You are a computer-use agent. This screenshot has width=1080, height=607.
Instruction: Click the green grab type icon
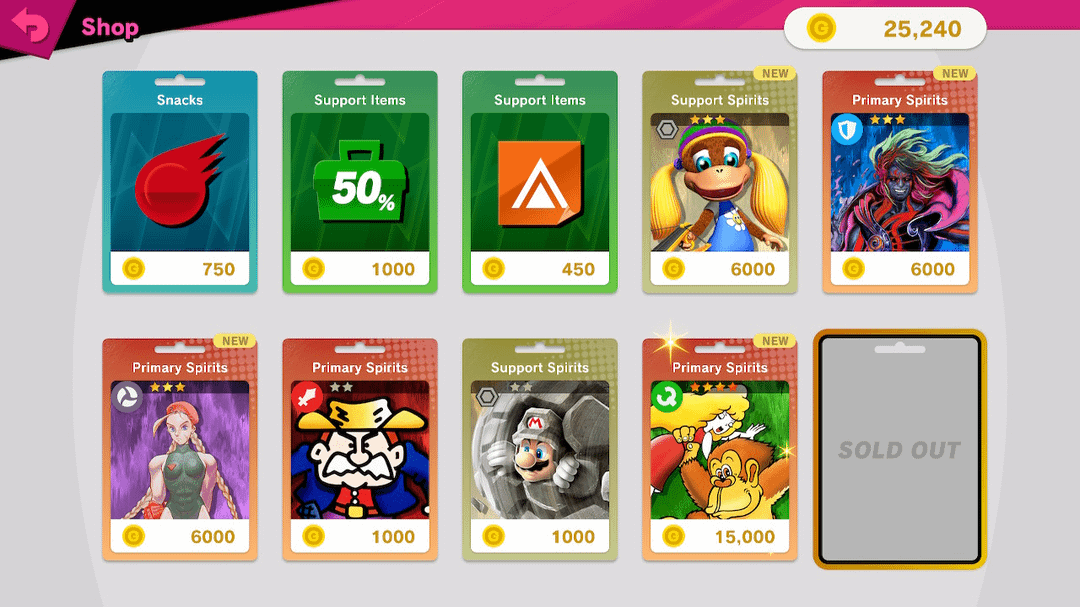[x=667, y=397]
